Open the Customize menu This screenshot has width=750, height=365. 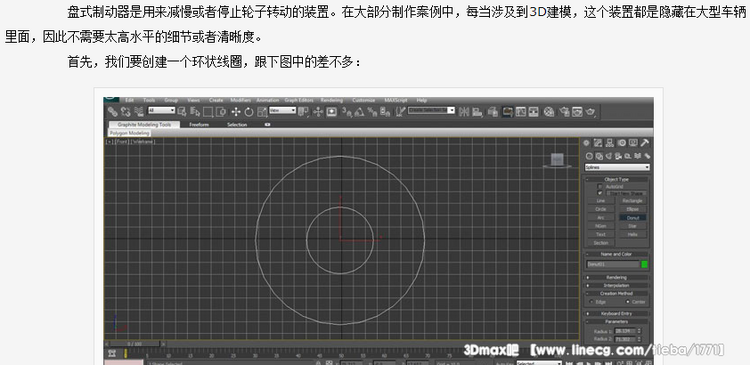coord(364,100)
